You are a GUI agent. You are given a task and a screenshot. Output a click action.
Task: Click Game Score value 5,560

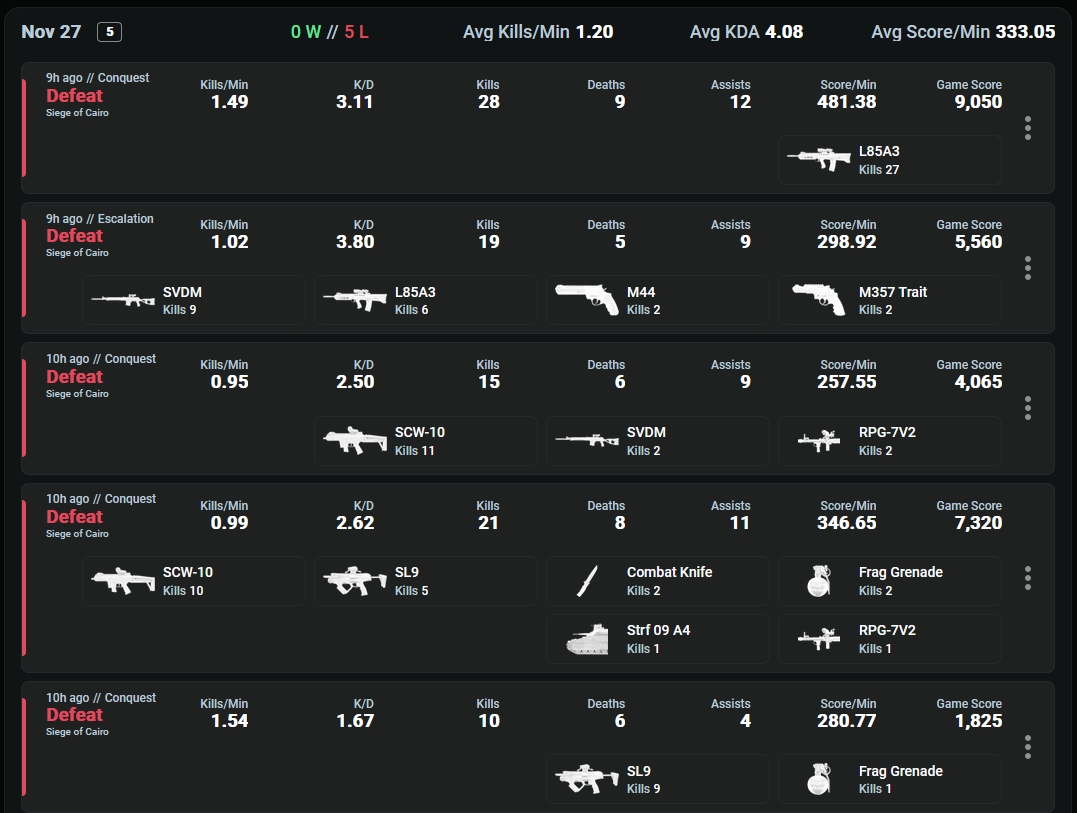(x=978, y=242)
